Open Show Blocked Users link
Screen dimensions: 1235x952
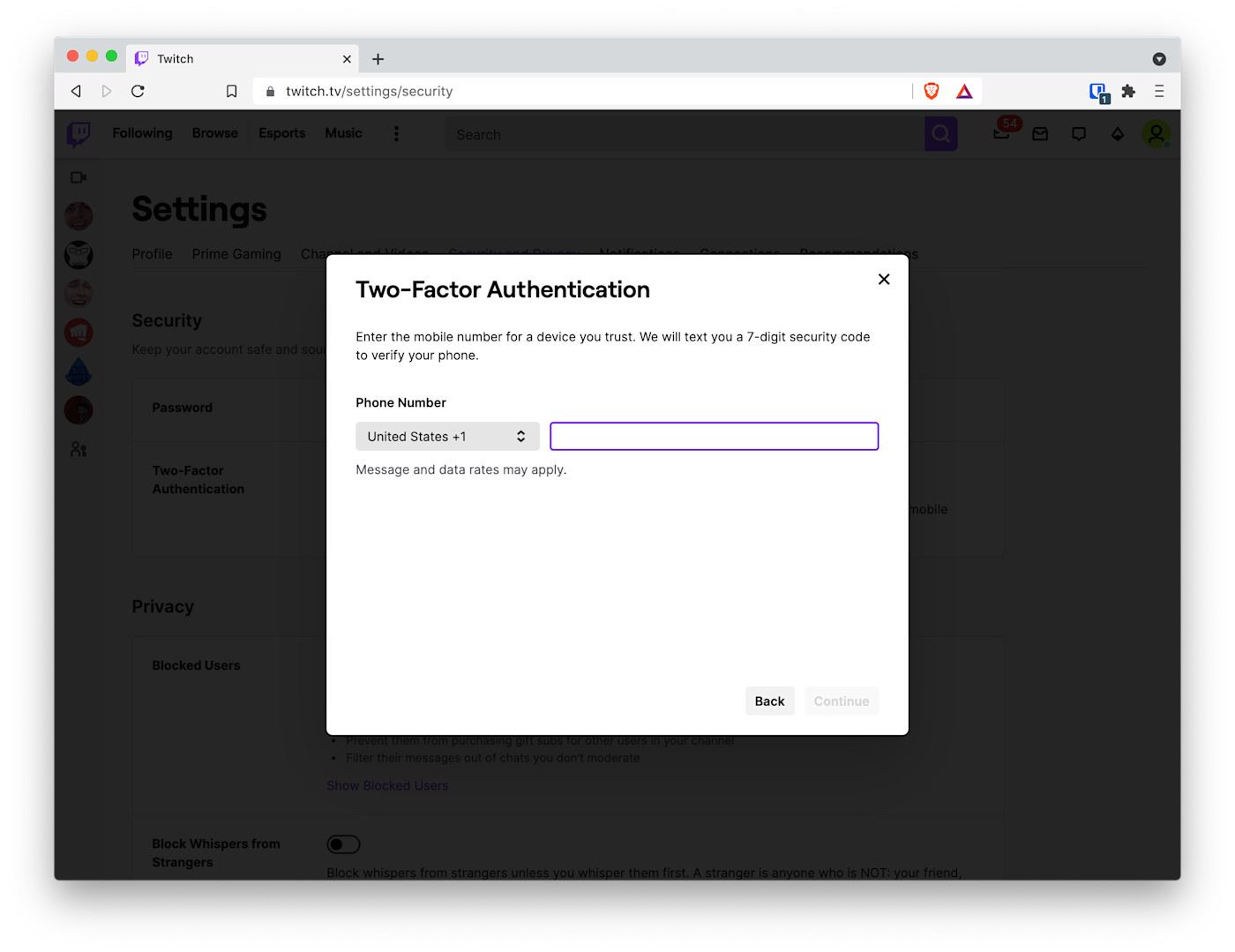coord(387,784)
